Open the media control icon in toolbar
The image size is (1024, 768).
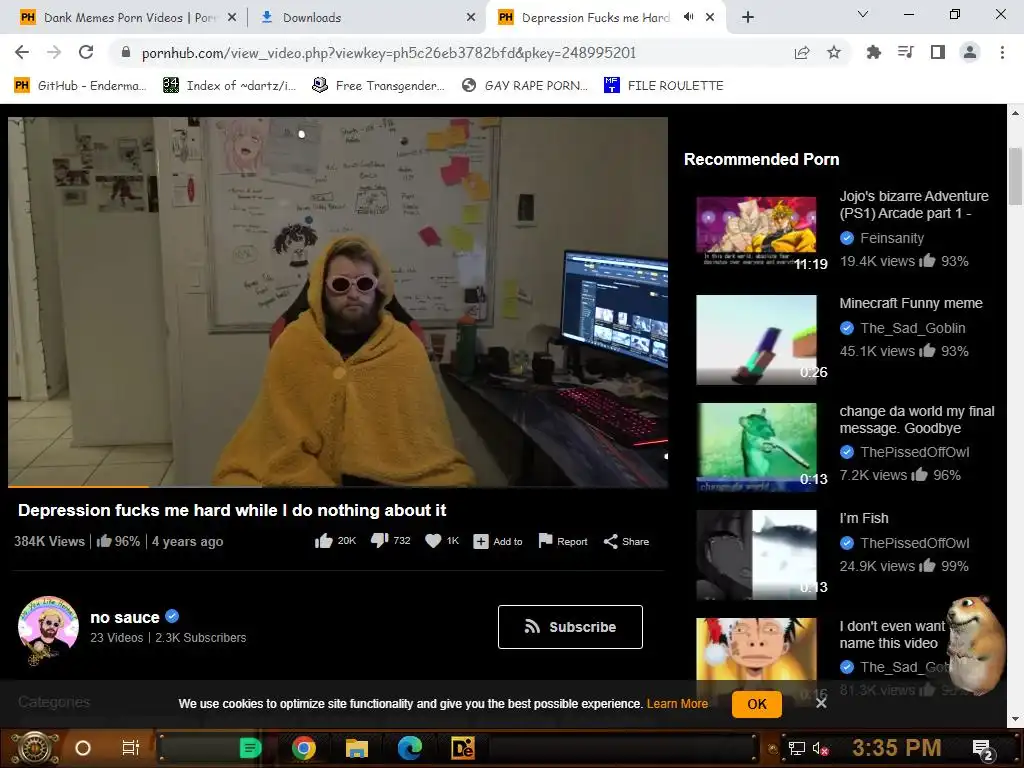pyautogui.click(x=906, y=52)
